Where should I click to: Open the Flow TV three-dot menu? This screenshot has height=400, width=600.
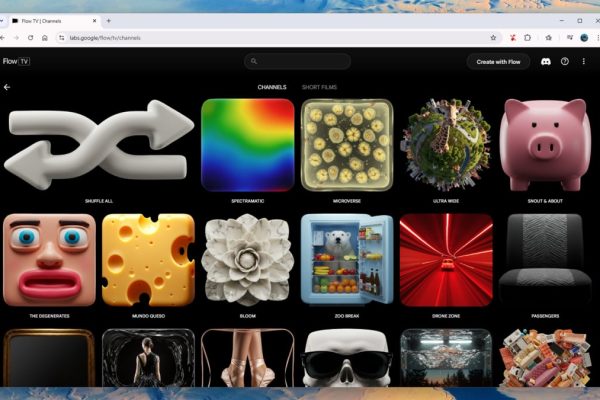[x=584, y=61]
